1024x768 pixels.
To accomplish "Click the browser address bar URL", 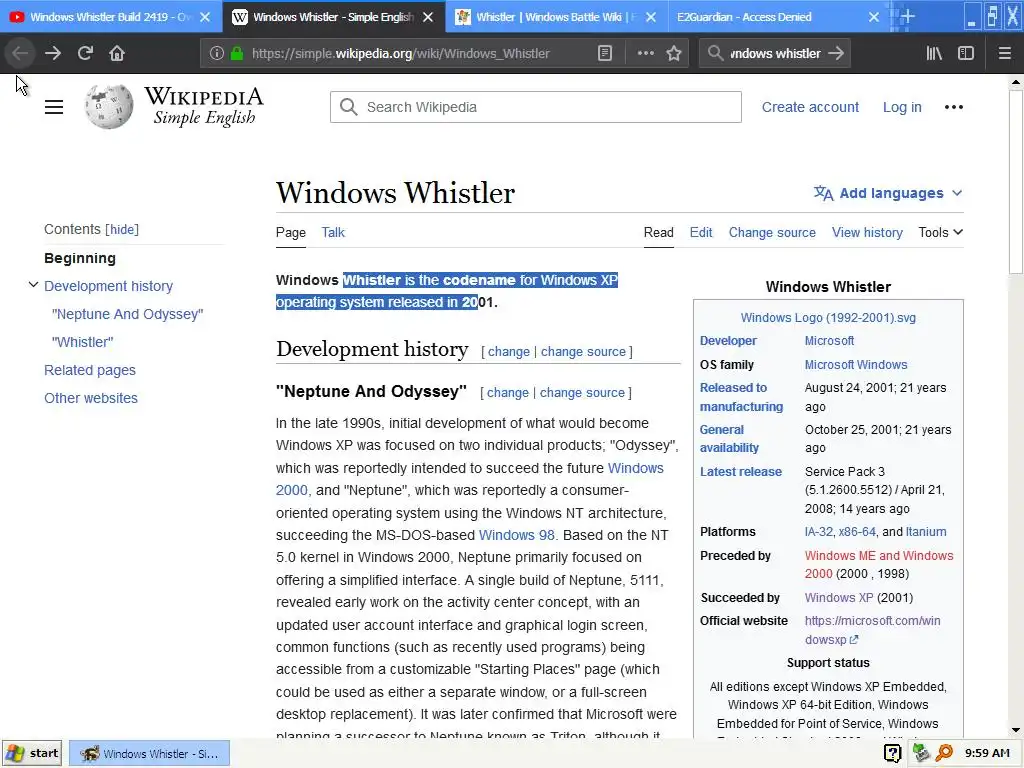I will [400, 54].
